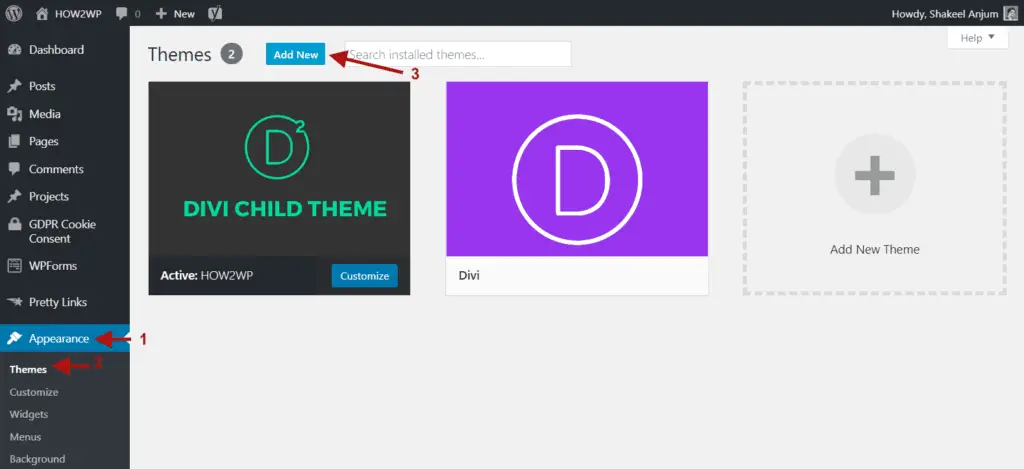Click the GDPR Cookie Consent lock icon
This screenshot has height=469, width=1024.
14,224
